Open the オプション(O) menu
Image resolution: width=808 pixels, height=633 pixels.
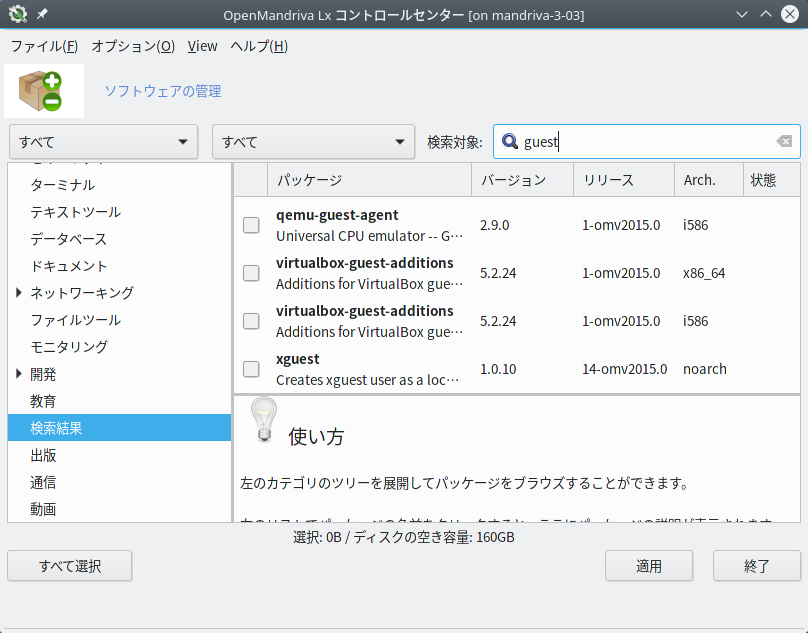[x=133, y=46]
